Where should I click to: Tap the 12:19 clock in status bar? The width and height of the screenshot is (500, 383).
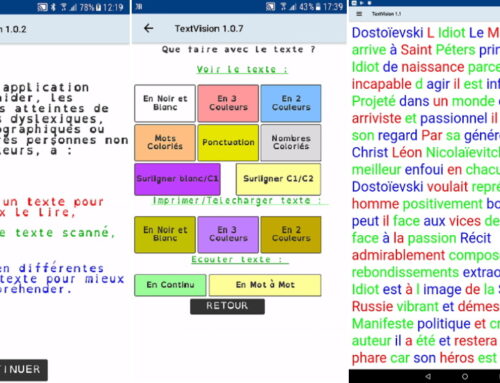[x=112, y=7]
